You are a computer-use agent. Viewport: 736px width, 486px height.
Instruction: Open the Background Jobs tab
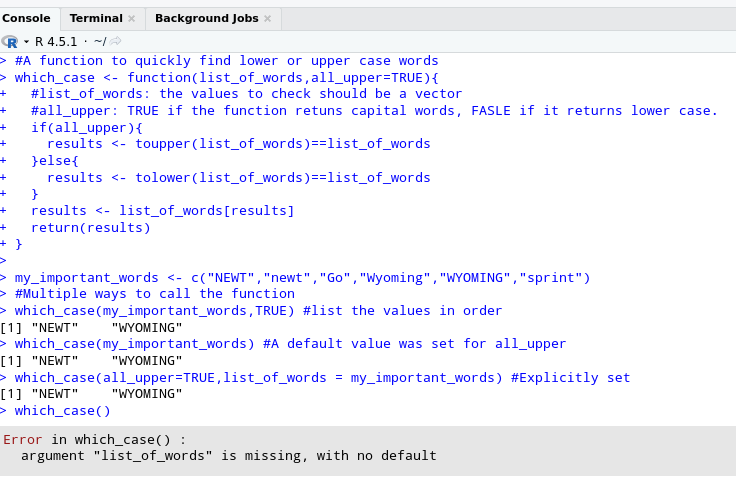click(x=206, y=18)
